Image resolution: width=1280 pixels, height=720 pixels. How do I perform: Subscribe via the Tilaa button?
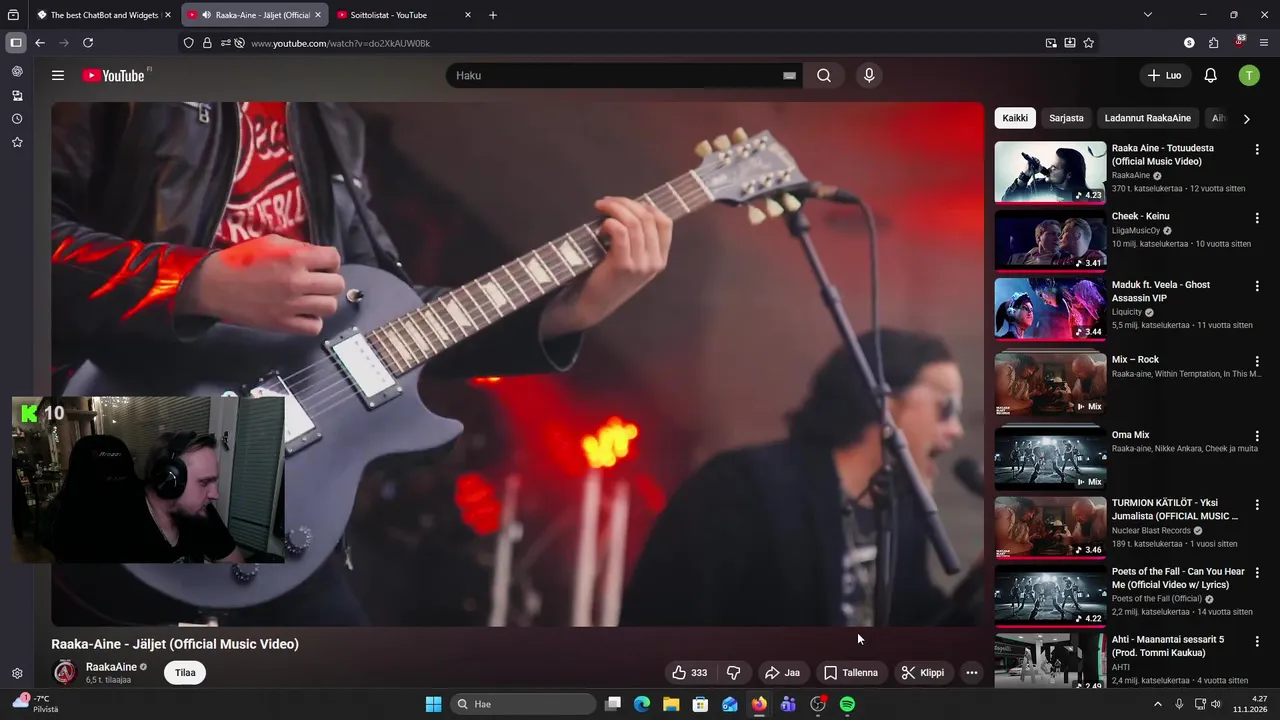pos(185,673)
